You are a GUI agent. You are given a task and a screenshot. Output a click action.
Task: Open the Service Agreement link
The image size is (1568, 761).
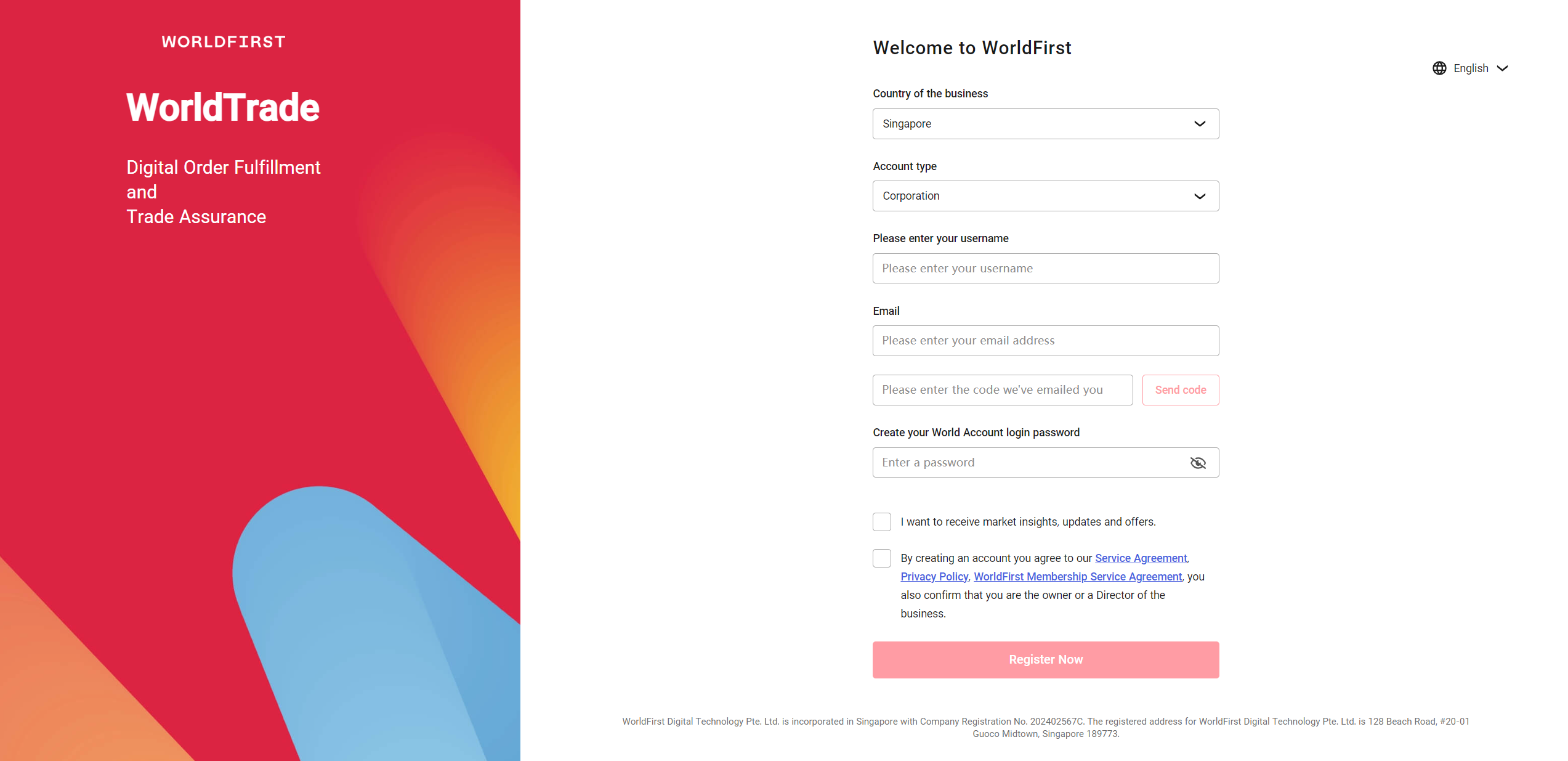pyautogui.click(x=1141, y=558)
